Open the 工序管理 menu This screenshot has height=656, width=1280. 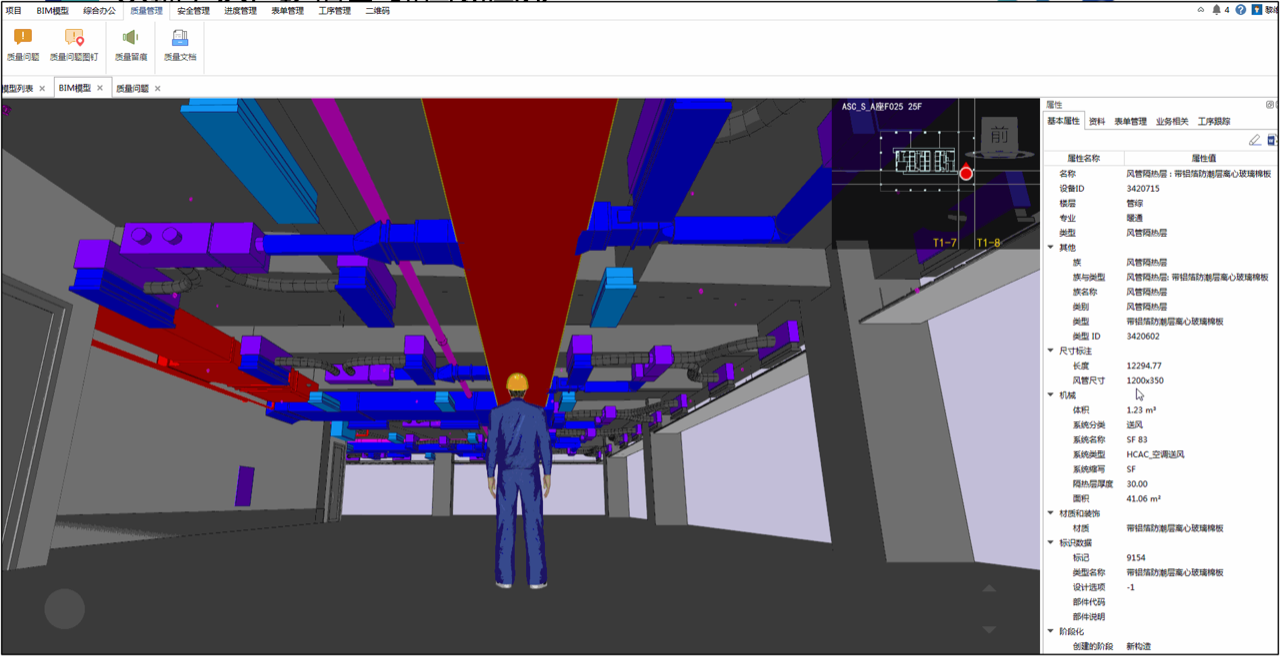335,10
